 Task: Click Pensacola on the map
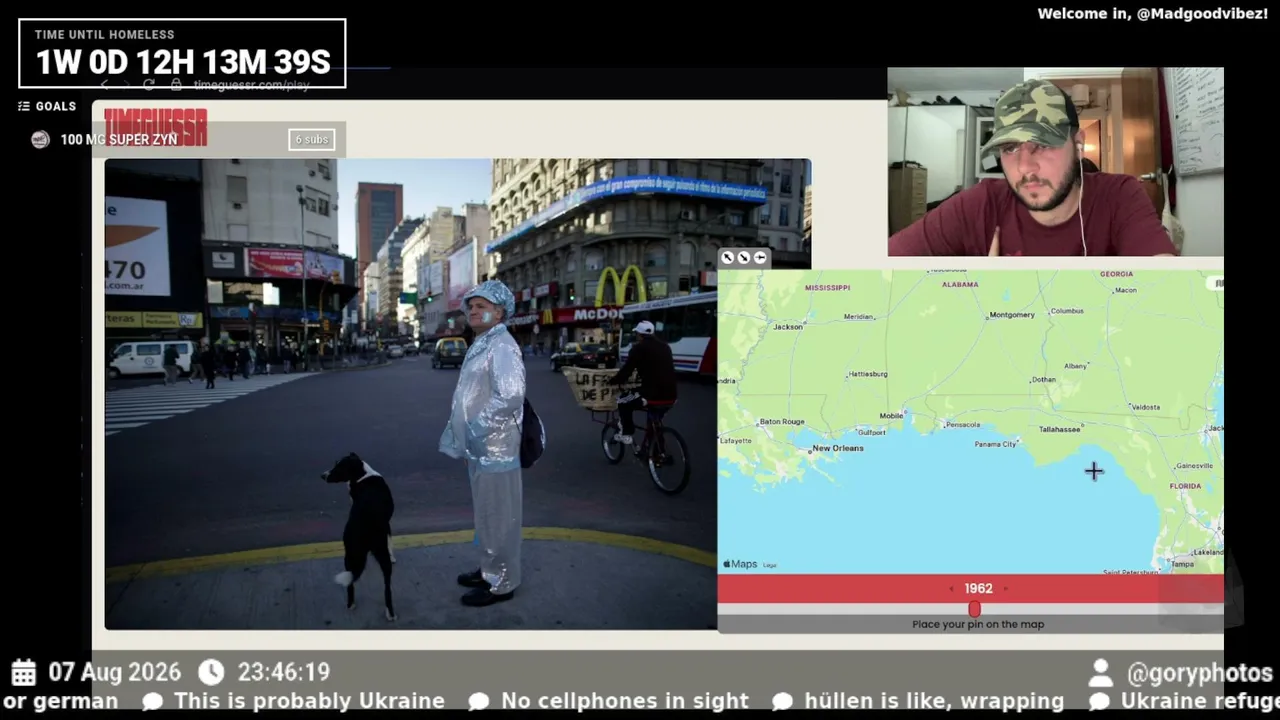[x=963, y=425]
